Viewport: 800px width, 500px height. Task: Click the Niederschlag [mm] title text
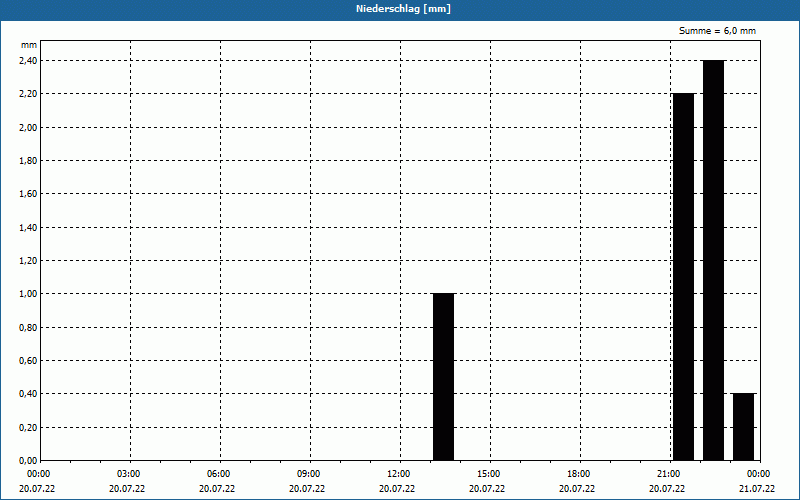403,9
